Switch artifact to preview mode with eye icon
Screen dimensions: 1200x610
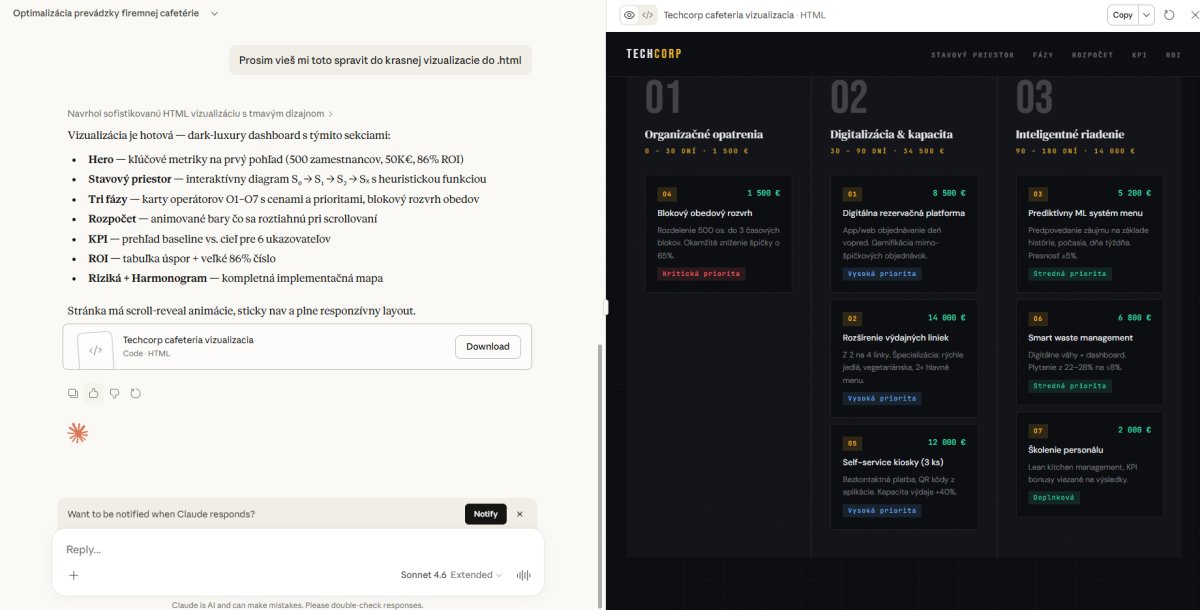629,15
